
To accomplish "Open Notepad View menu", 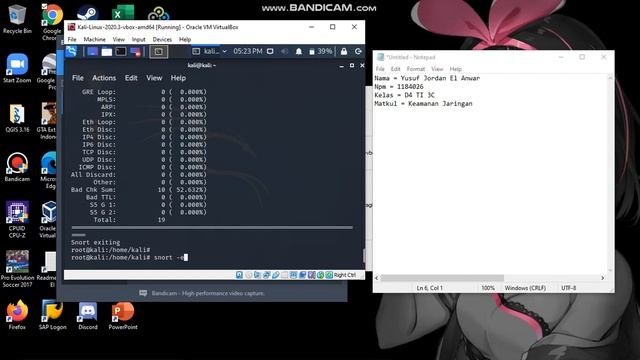I will click(x=437, y=69).
